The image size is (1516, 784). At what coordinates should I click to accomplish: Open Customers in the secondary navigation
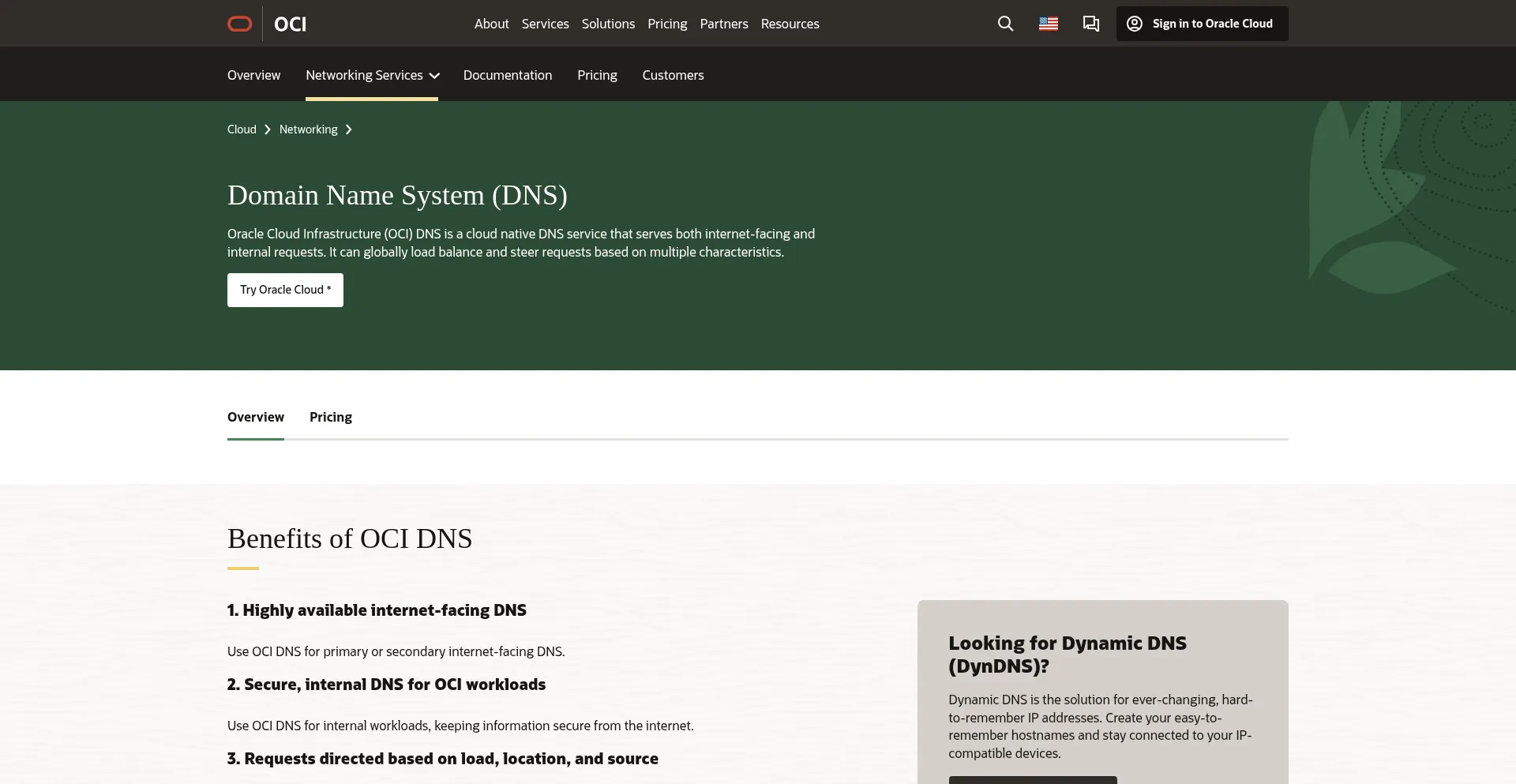click(673, 75)
